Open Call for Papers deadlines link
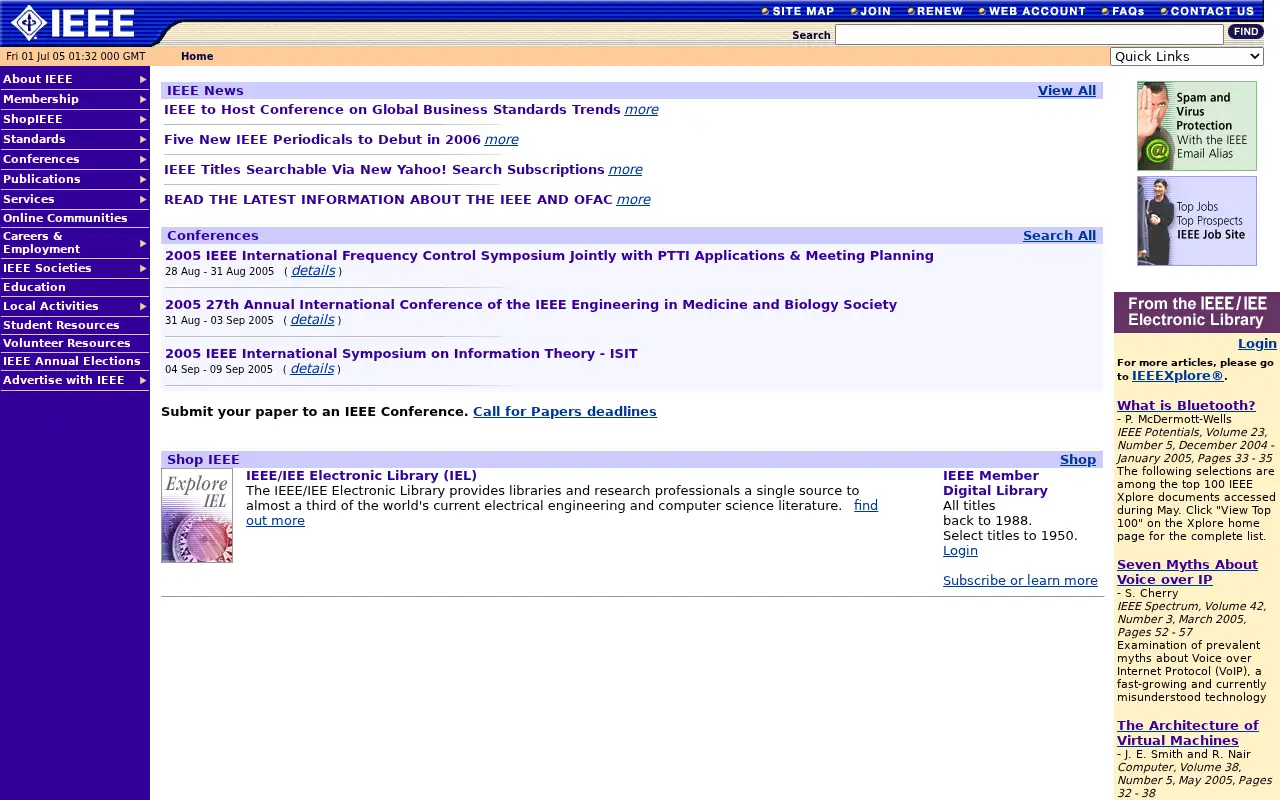This screenshot has height=800, width=1280. click(x=565, y=412)
